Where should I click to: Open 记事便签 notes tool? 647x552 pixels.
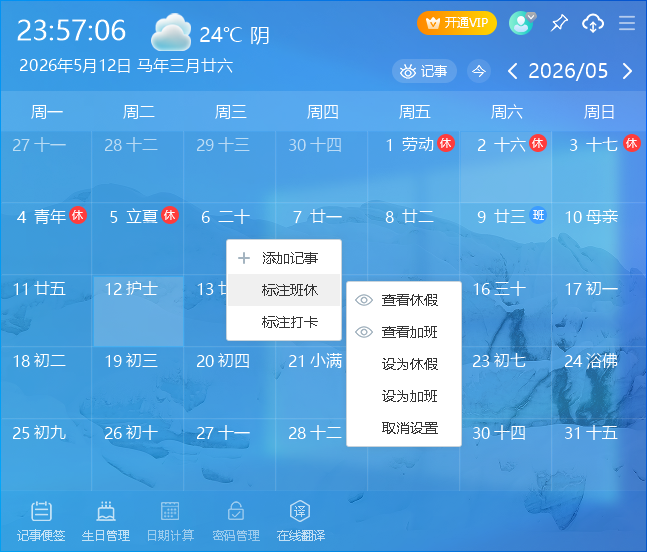41,521
